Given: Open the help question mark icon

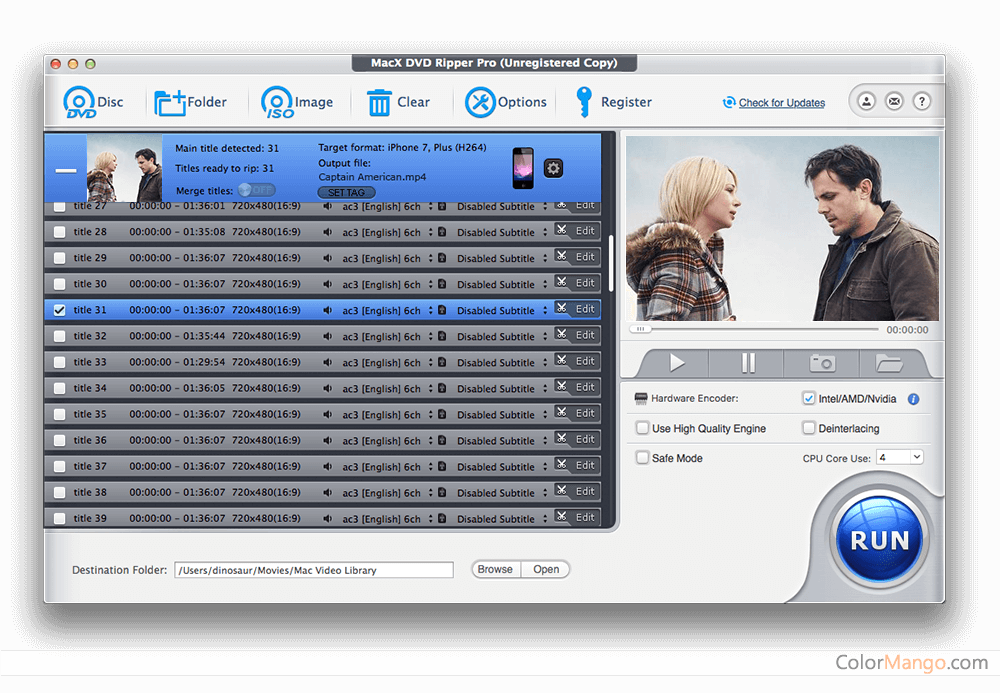Looking at the screenshot, I should [922, 101].
